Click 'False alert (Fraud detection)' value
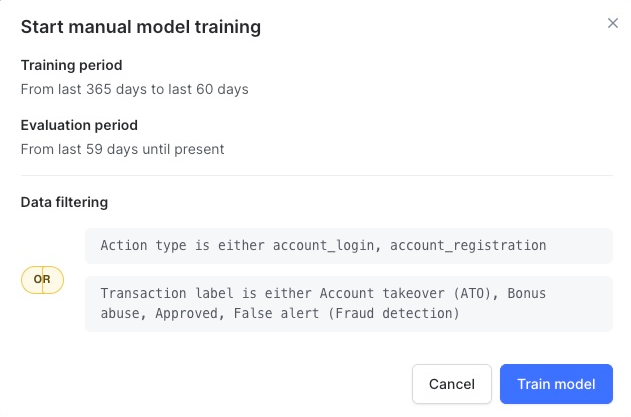Screen dimensions: 631x417 (x=346, y=314)
